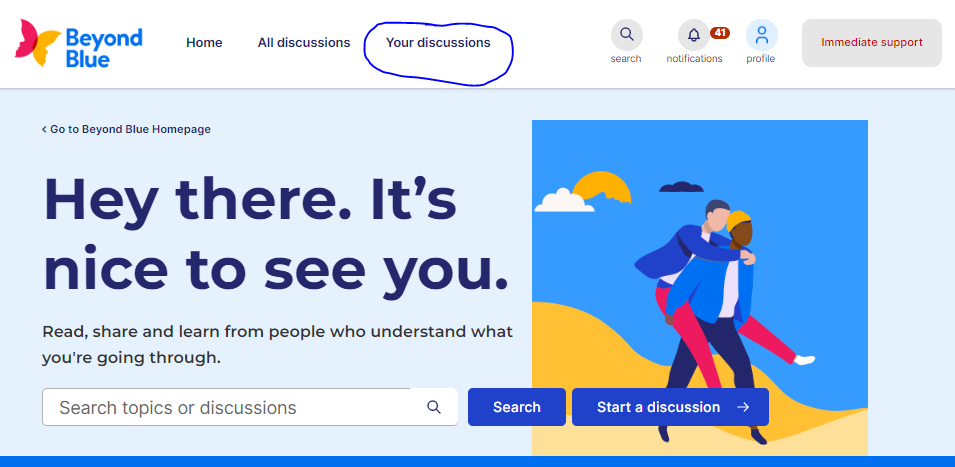Open the All discussions nav item

pos(304,43)
